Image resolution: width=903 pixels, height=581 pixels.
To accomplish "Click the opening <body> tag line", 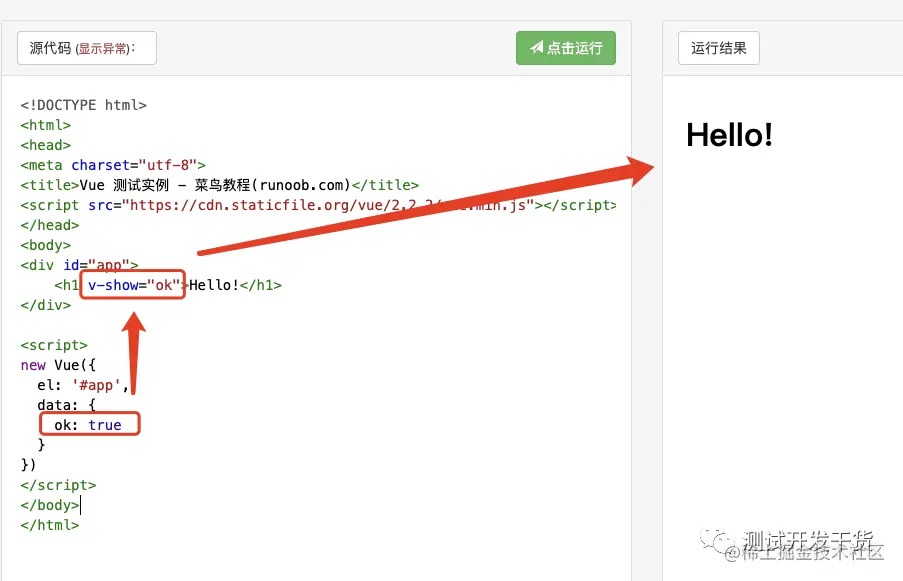I will [x=45, y=245].
